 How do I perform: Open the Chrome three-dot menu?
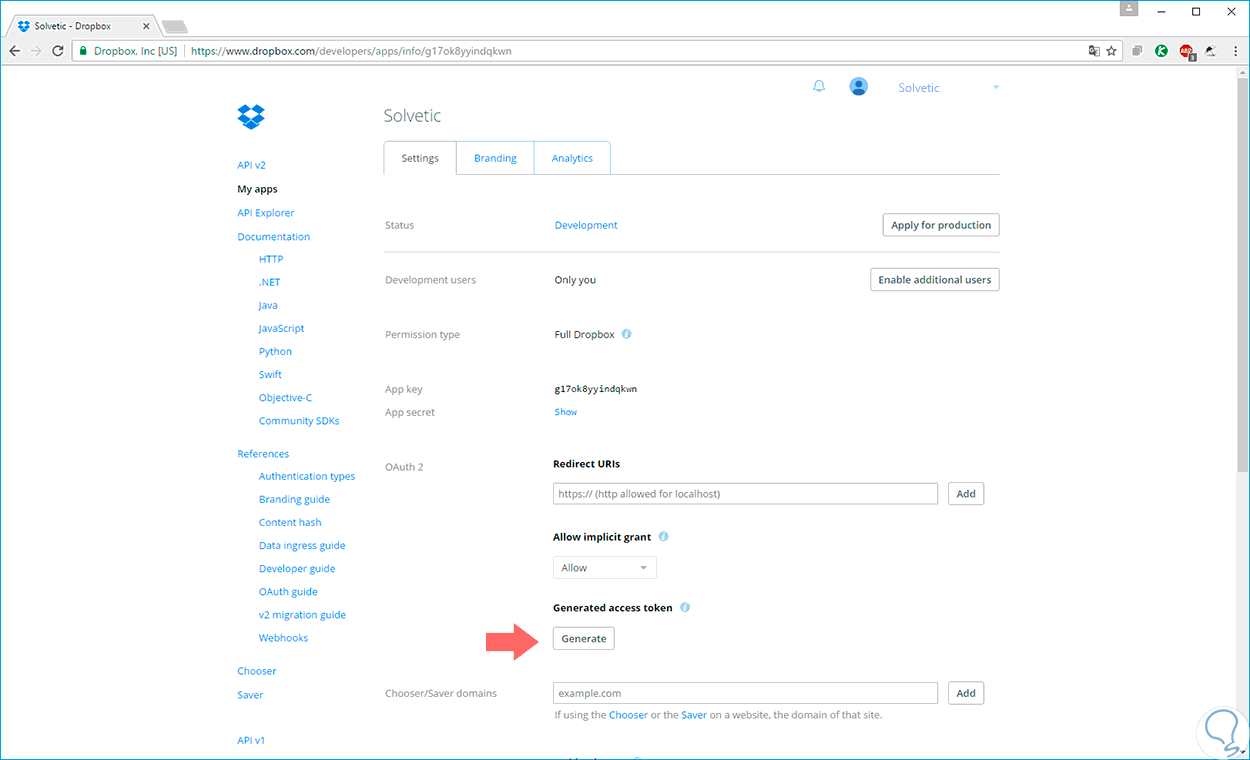pyautogui.click(x=1235, y=51)
